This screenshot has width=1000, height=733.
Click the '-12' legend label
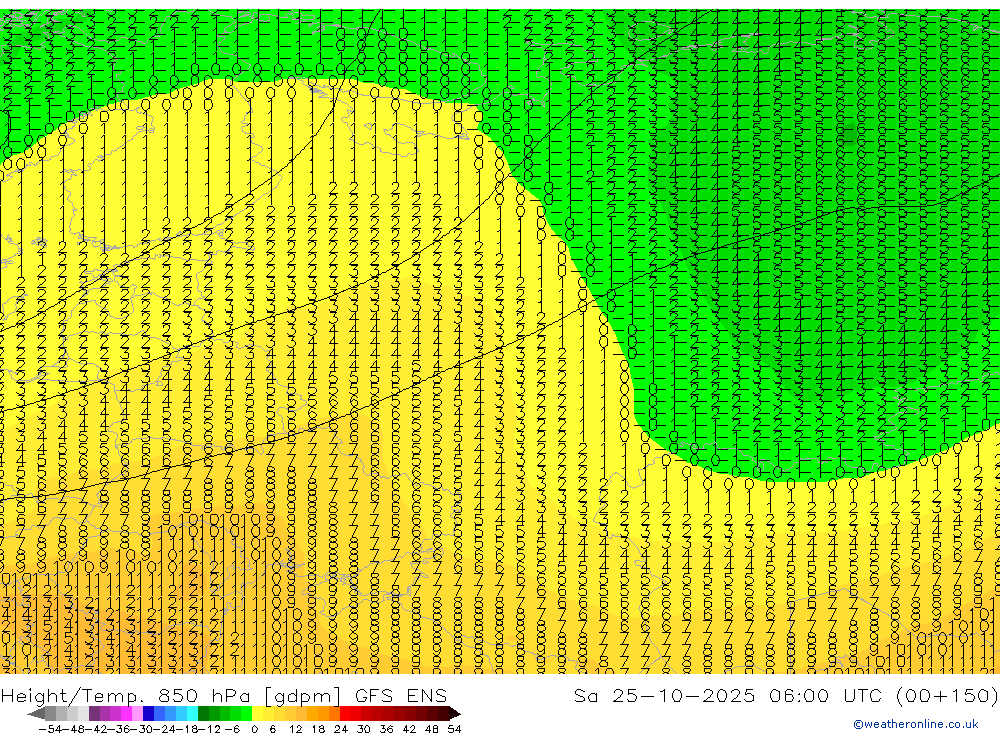click(x=210, y=729)
